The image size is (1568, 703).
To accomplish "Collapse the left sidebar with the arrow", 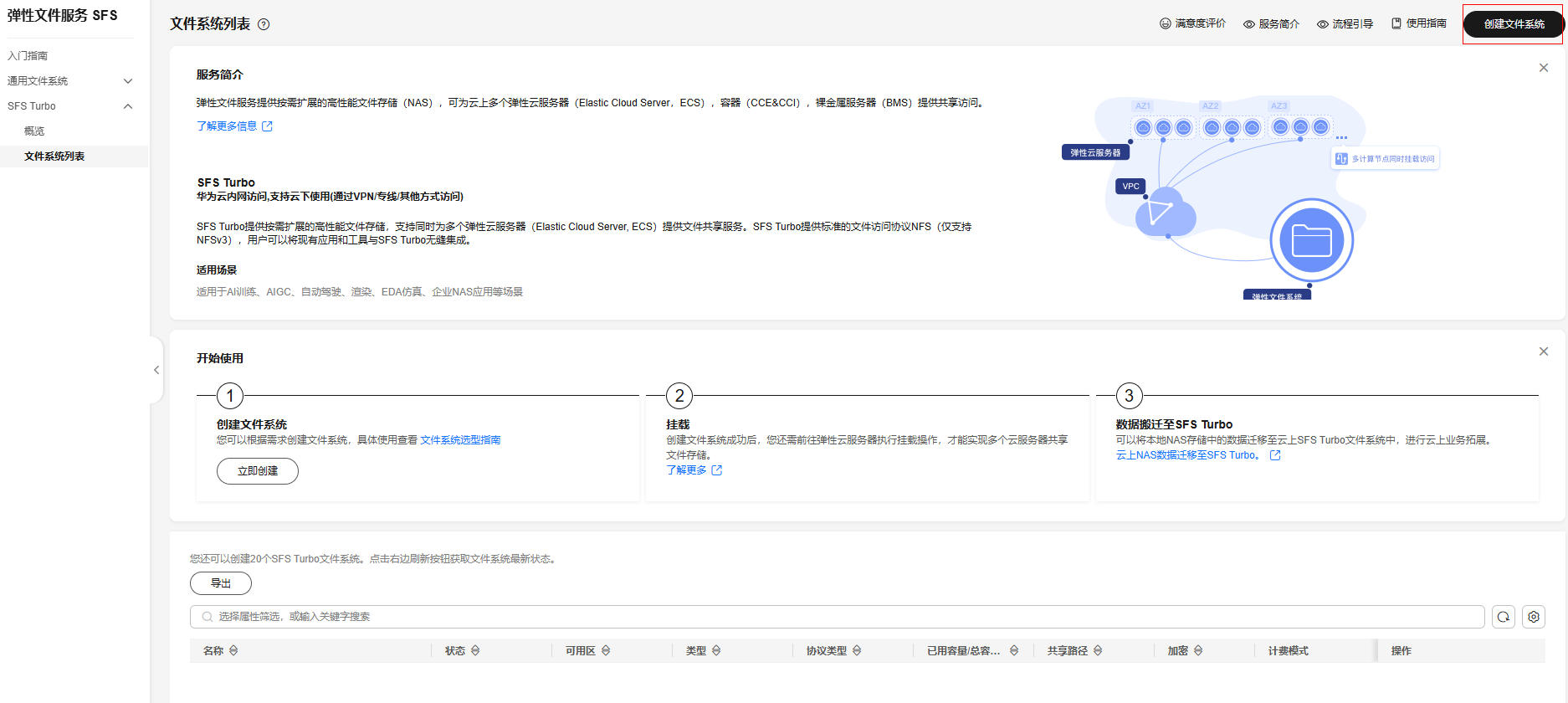I will coord(156,370).
